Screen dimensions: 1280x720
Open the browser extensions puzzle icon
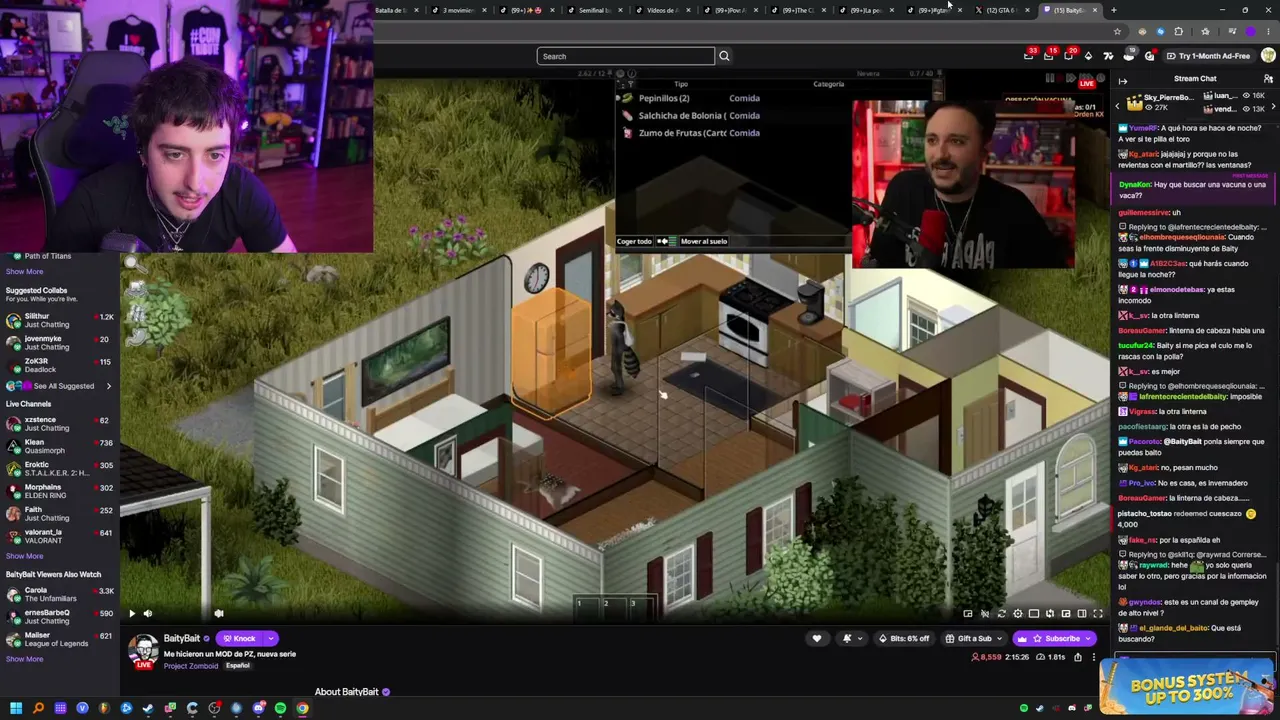coord(1178,32)
